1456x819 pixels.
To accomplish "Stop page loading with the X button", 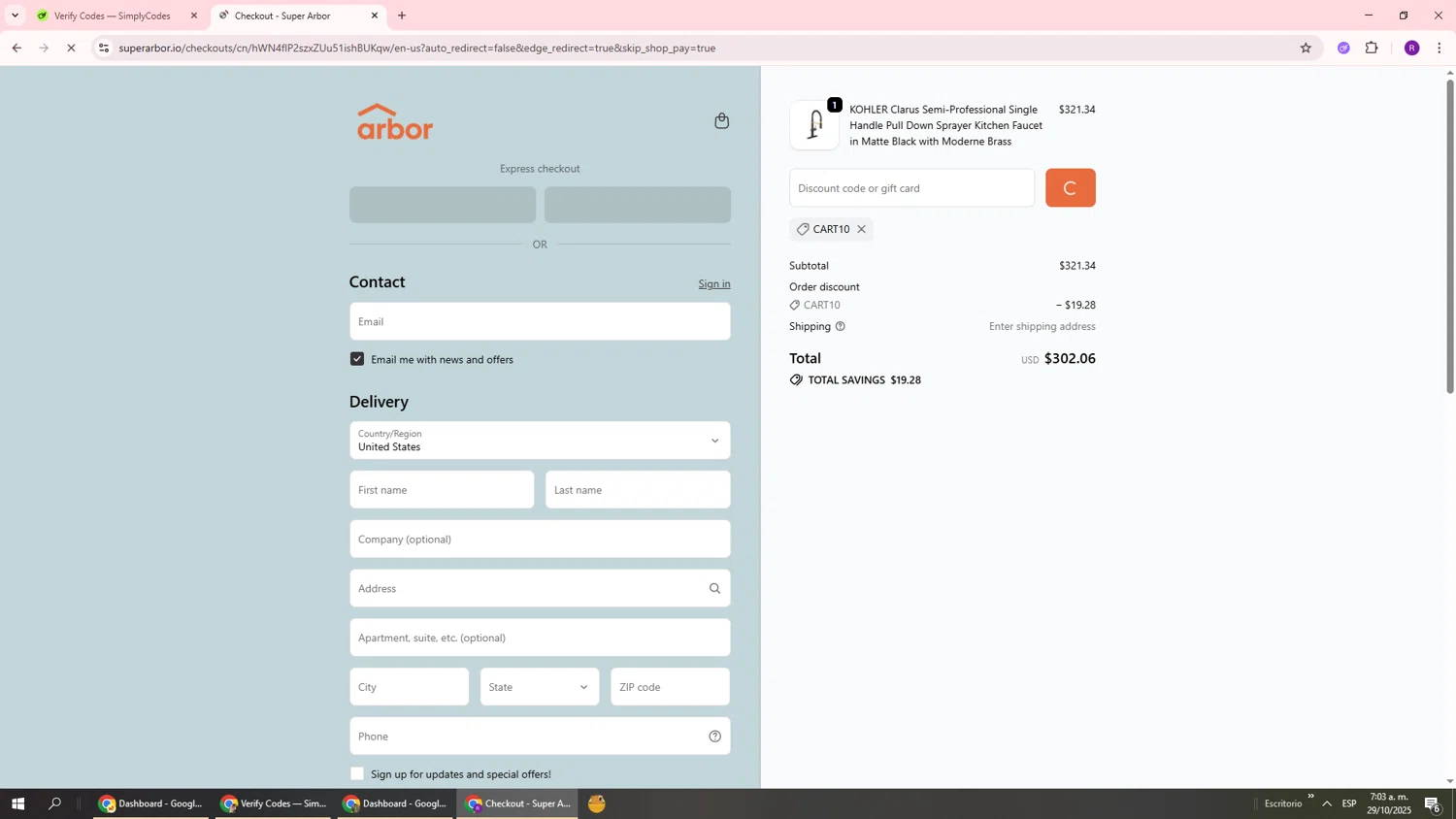I will tap(71, 48).
